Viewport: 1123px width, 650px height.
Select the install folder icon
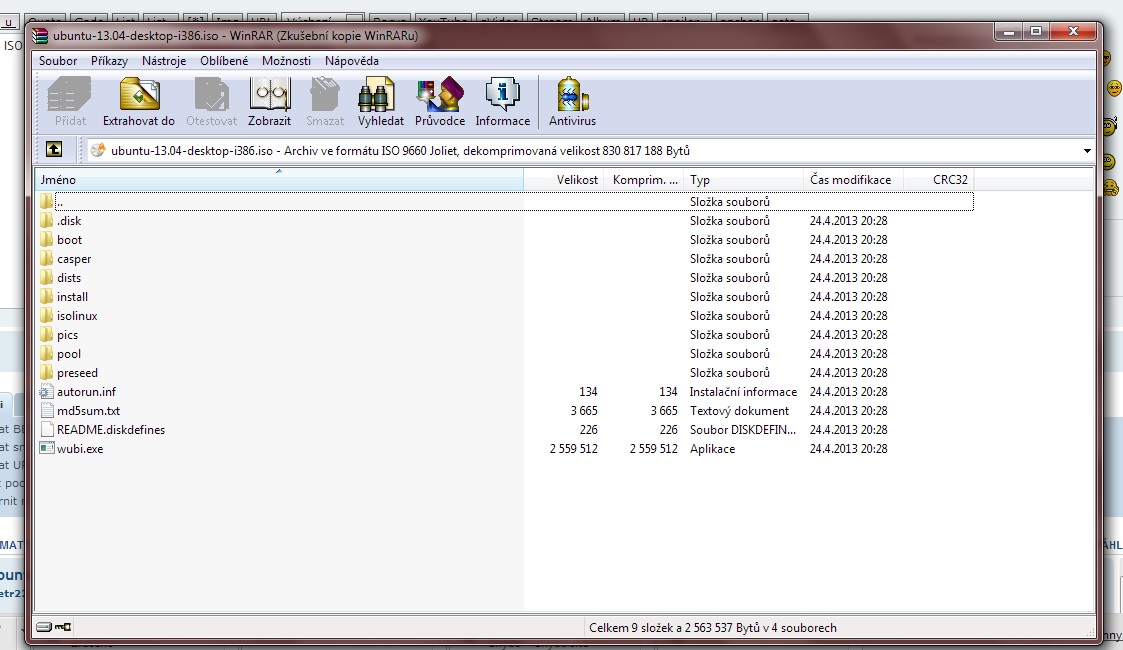[47, 296]
